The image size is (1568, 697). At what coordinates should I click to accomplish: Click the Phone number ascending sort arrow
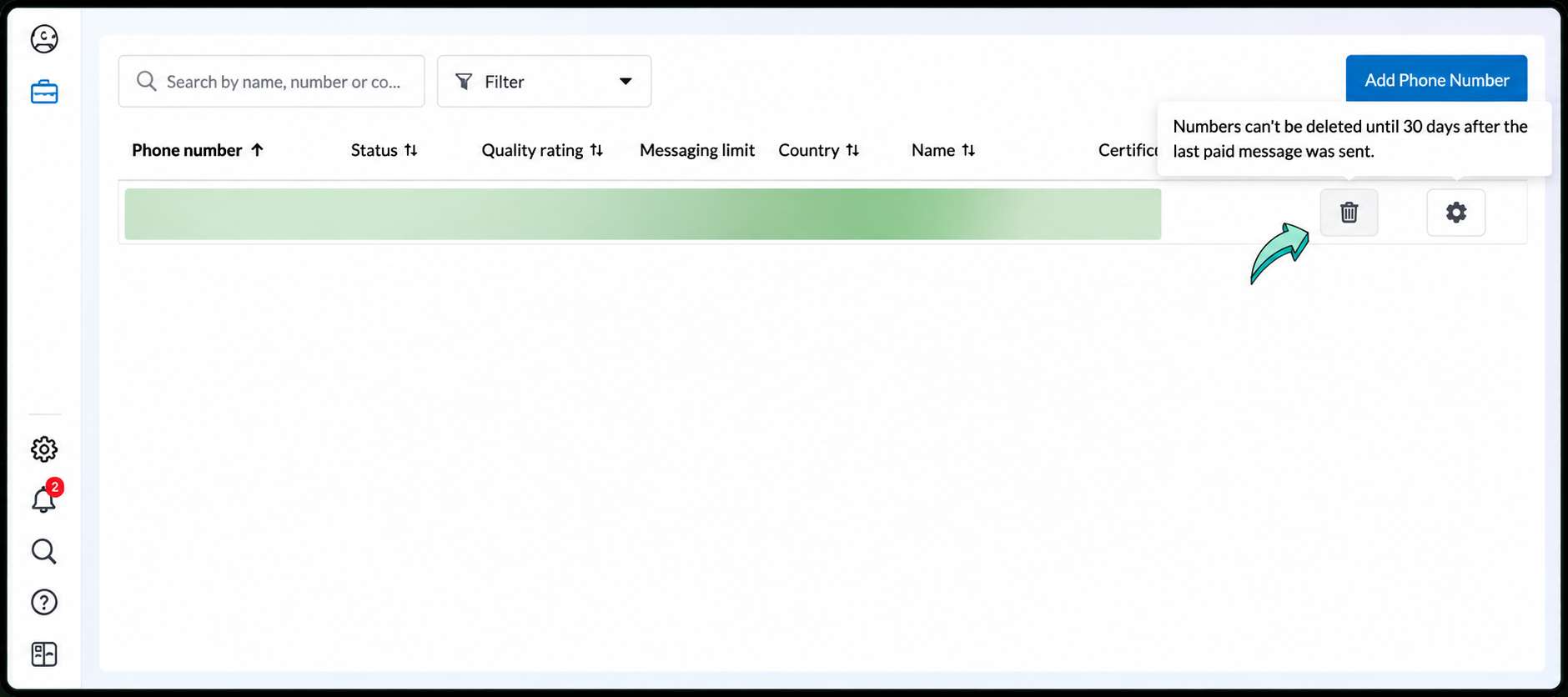257,150
